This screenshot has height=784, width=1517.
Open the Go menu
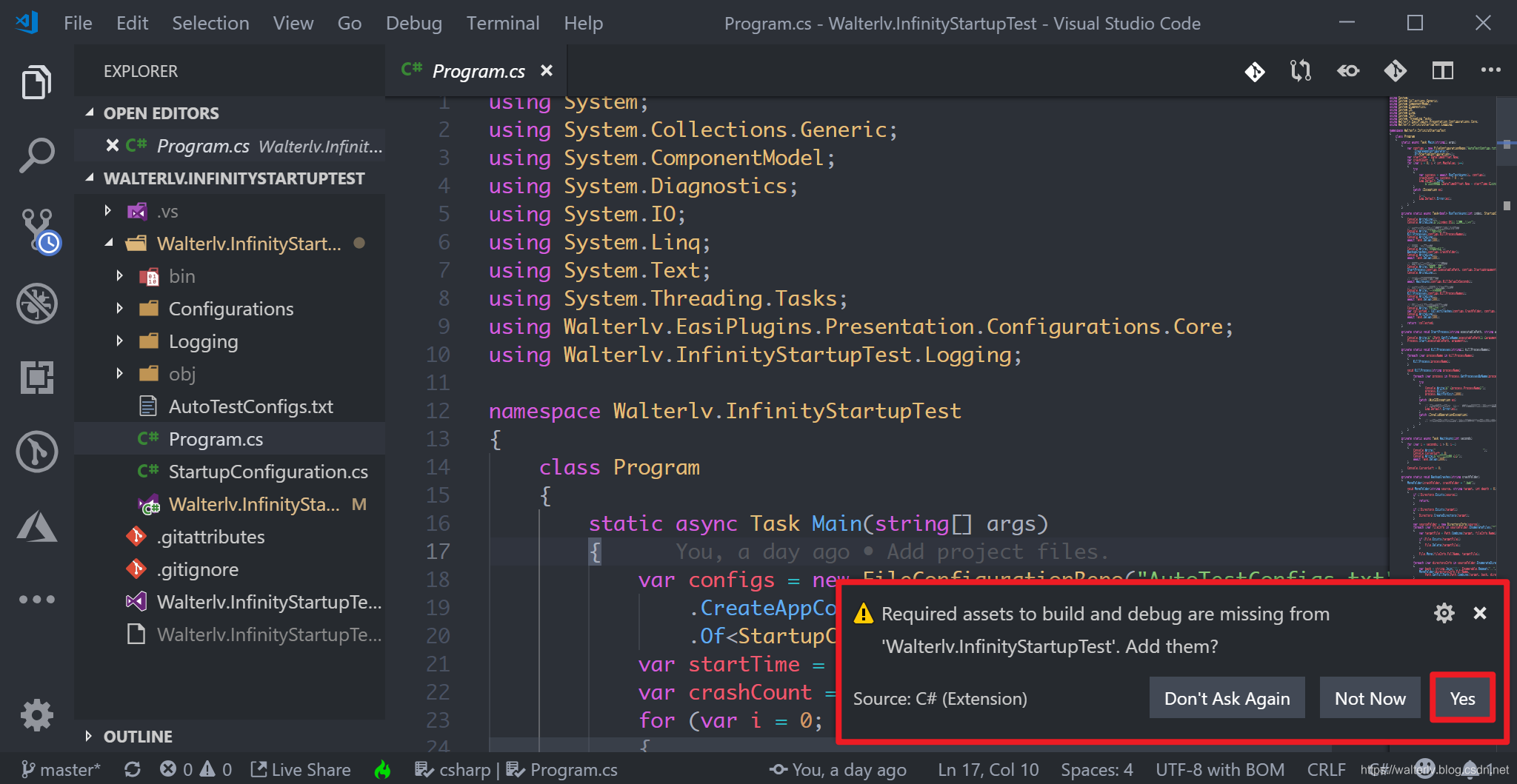[350, 23]
